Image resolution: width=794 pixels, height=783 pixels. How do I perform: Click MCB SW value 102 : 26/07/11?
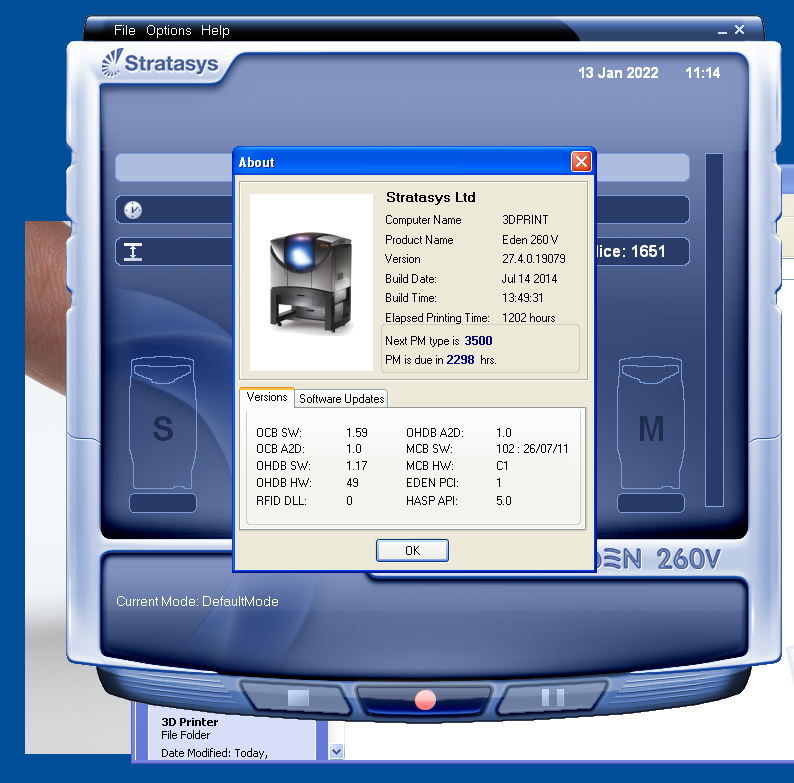point(532,449)
